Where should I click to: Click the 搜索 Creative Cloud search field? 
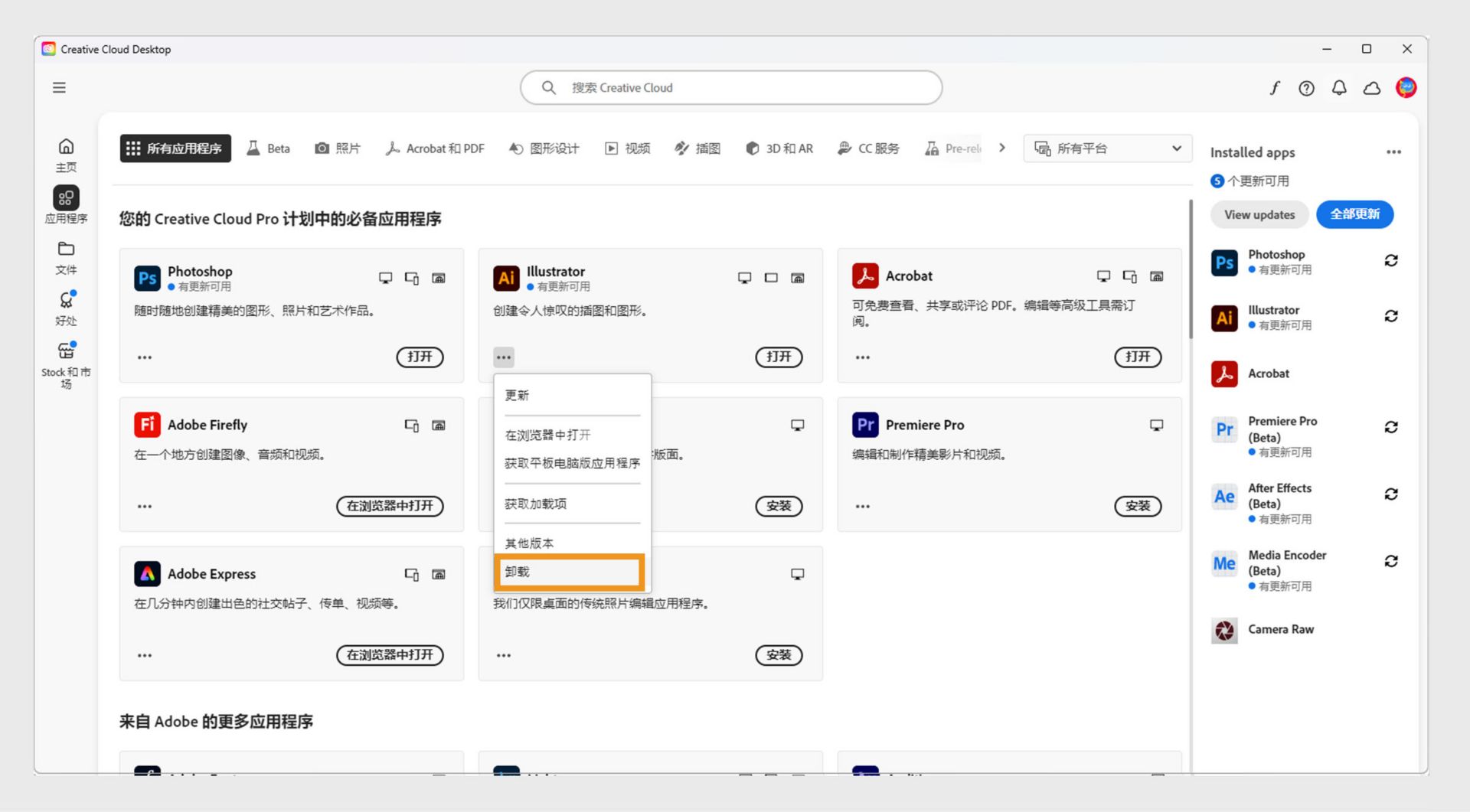click(x=731, y=88)
